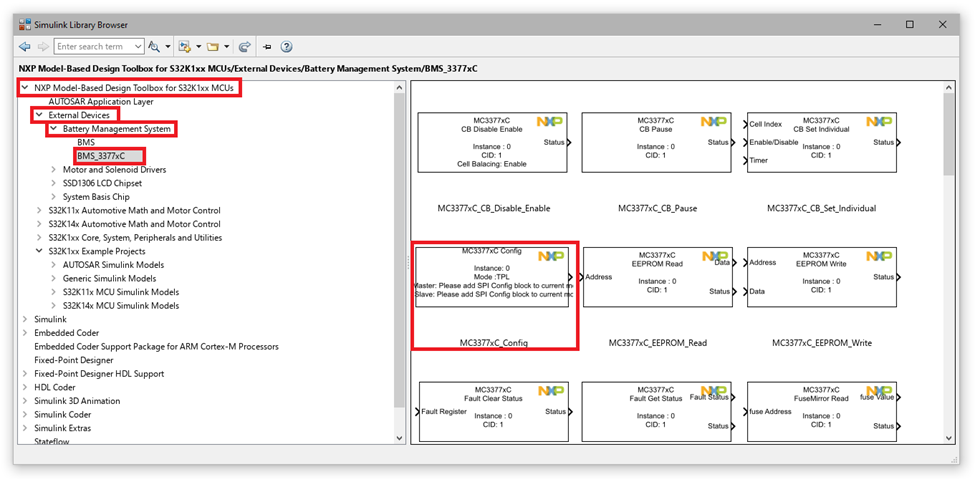Click block pane scroll-up arrow
The width and height of the screenshot is (975, 482).
(948, 88)
